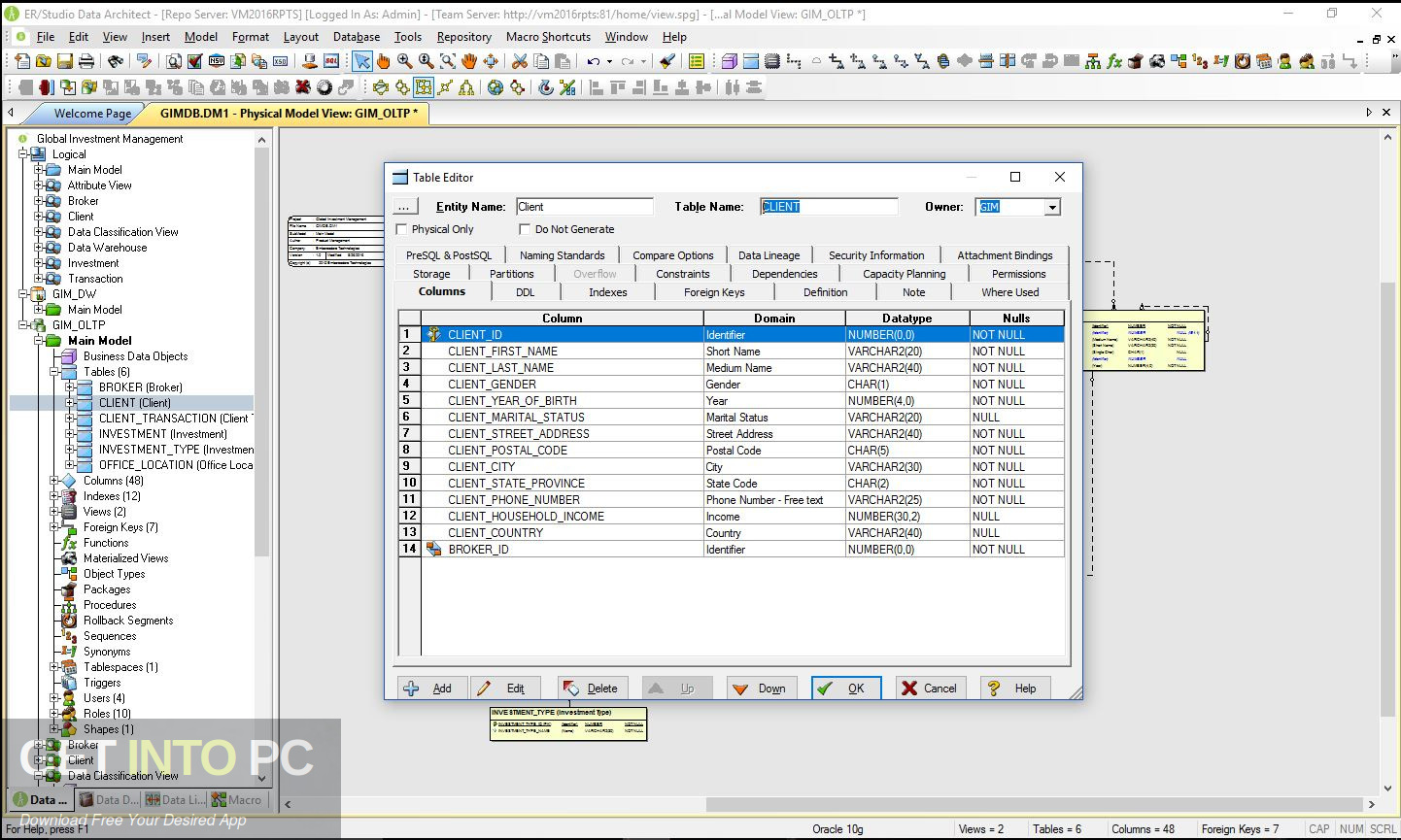Click the binoculars Find icon
The height and width of the screenshot is (840, 1401).
(116, 61)
